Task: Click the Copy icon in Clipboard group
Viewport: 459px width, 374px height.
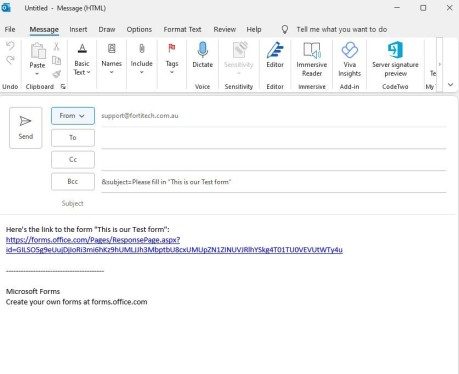Action: [x=57, y=60]
